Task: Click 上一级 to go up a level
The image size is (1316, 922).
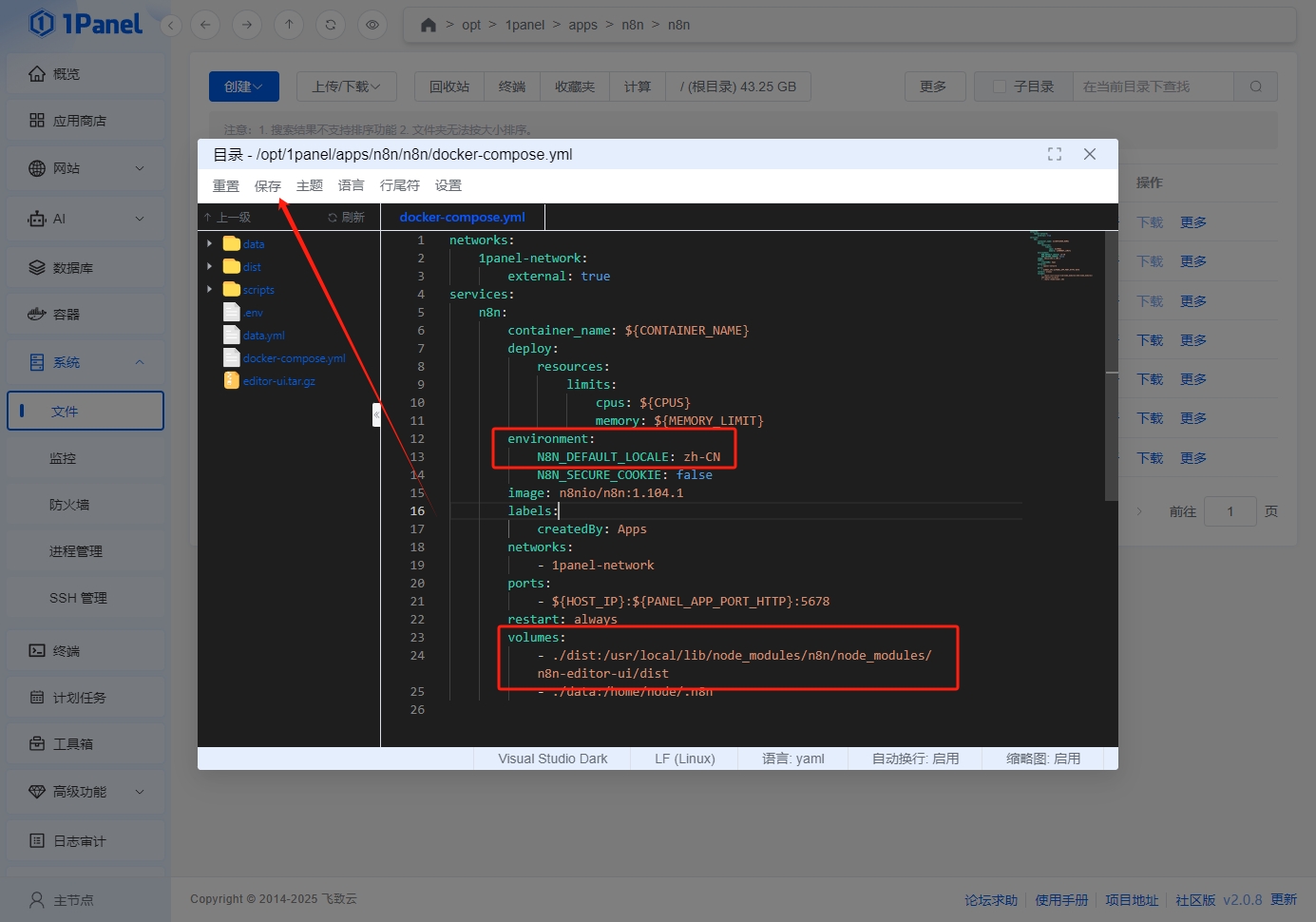Action: point(228,218)
